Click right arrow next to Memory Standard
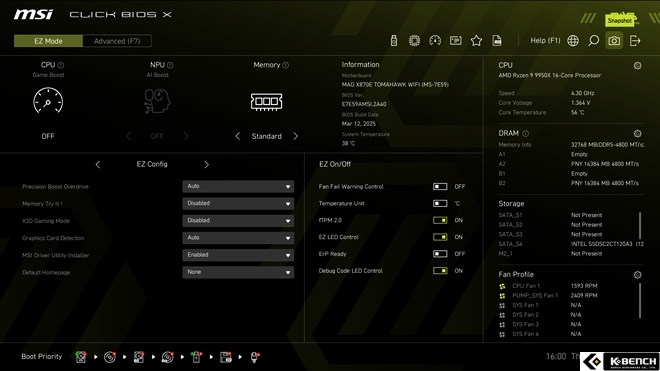660x371 pixels. (x=295, y=136)
